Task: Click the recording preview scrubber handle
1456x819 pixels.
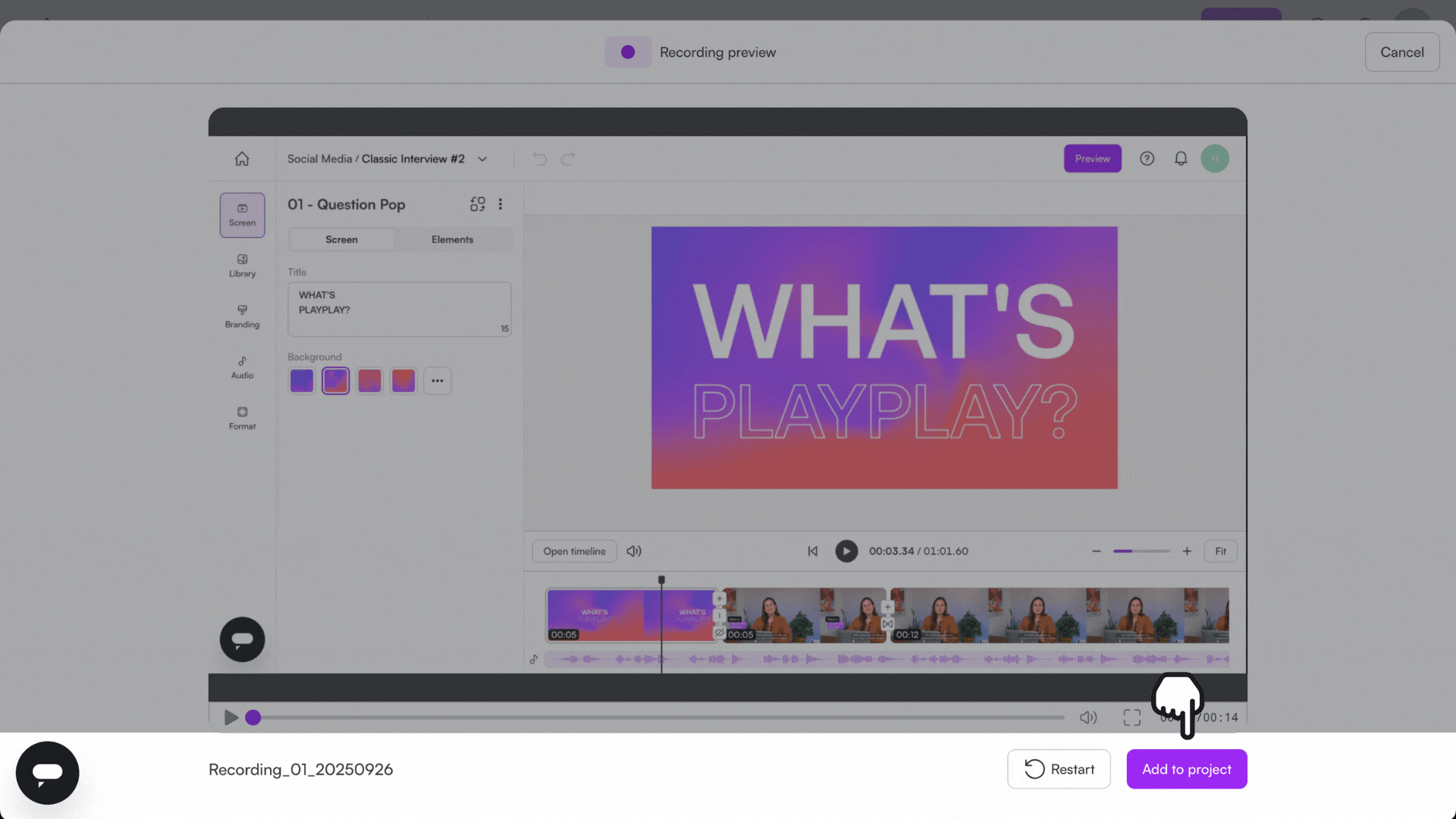Action: tap(253, 717)
